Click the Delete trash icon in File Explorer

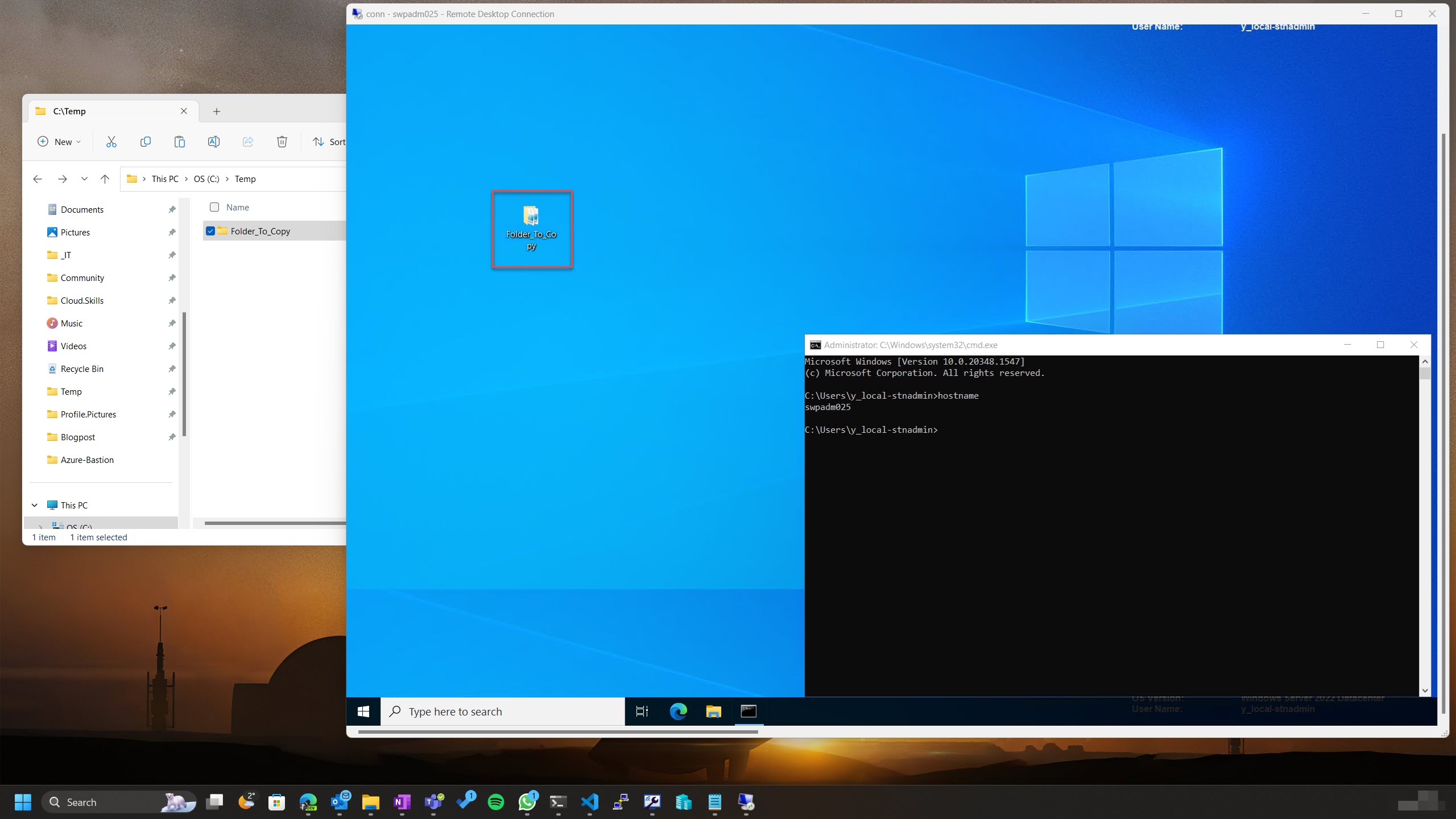click(282, 142)
